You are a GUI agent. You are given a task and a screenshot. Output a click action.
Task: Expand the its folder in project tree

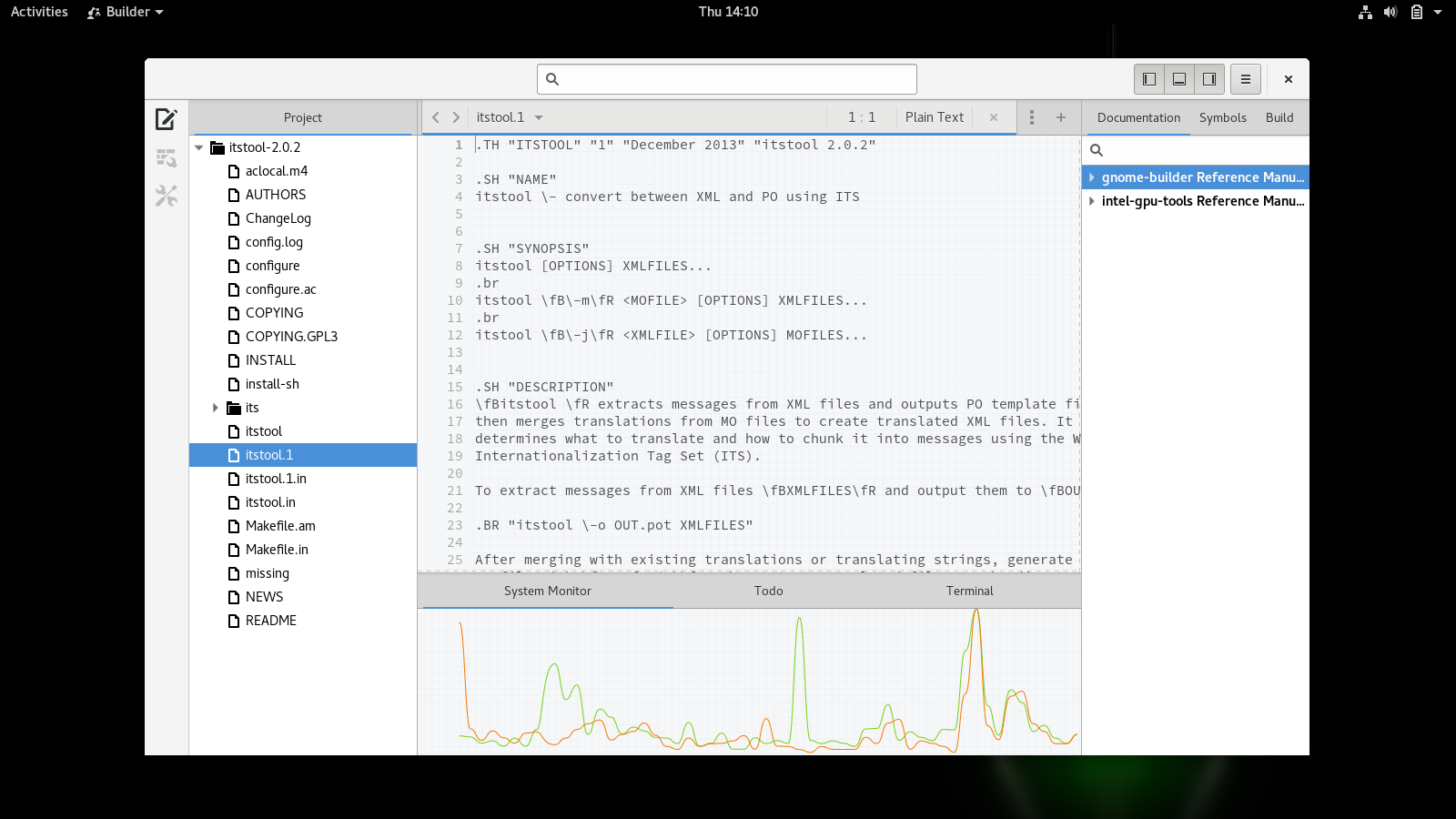click(216, 408)
